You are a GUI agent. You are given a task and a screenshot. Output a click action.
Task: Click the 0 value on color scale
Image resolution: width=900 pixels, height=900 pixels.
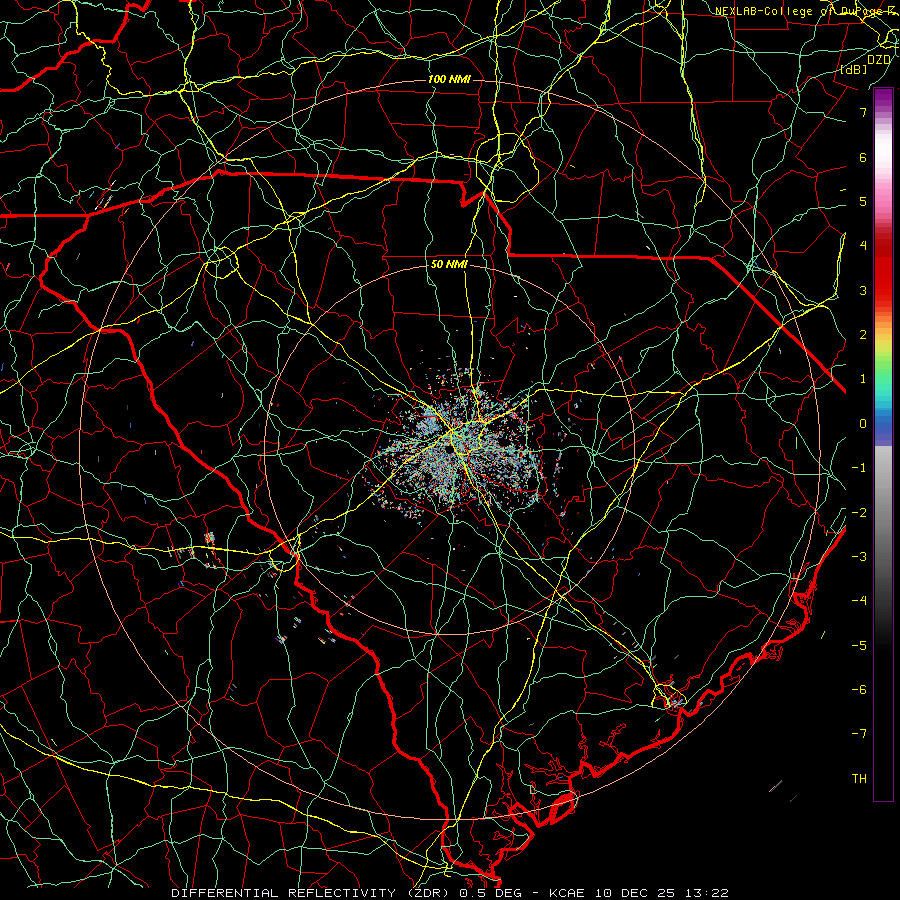pos(863,424)
